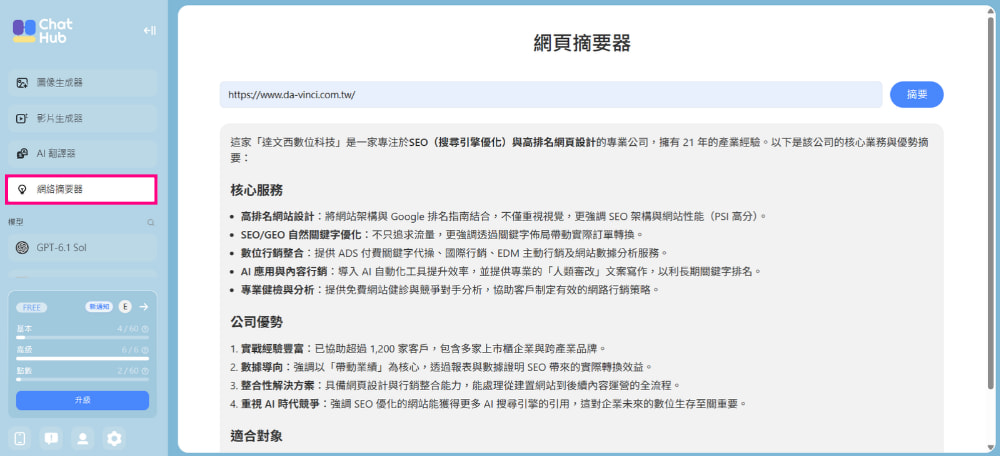Image resolution: width=1000 pixels, height=456 pixels.
Task: Click the E account avatar
Action: [x=125, y=307]
